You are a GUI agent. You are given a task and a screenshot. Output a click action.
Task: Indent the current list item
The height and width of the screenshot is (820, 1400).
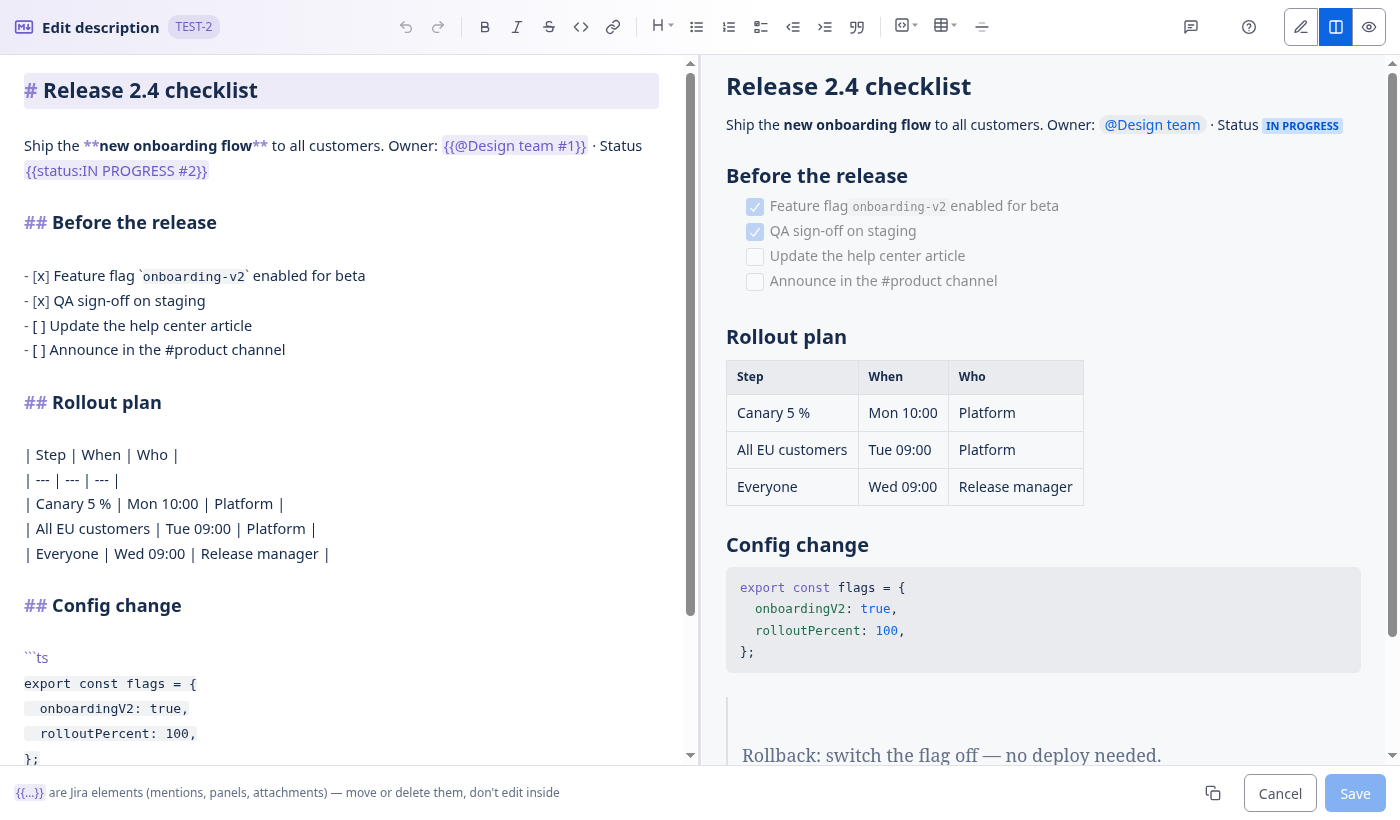click(825, 27)
